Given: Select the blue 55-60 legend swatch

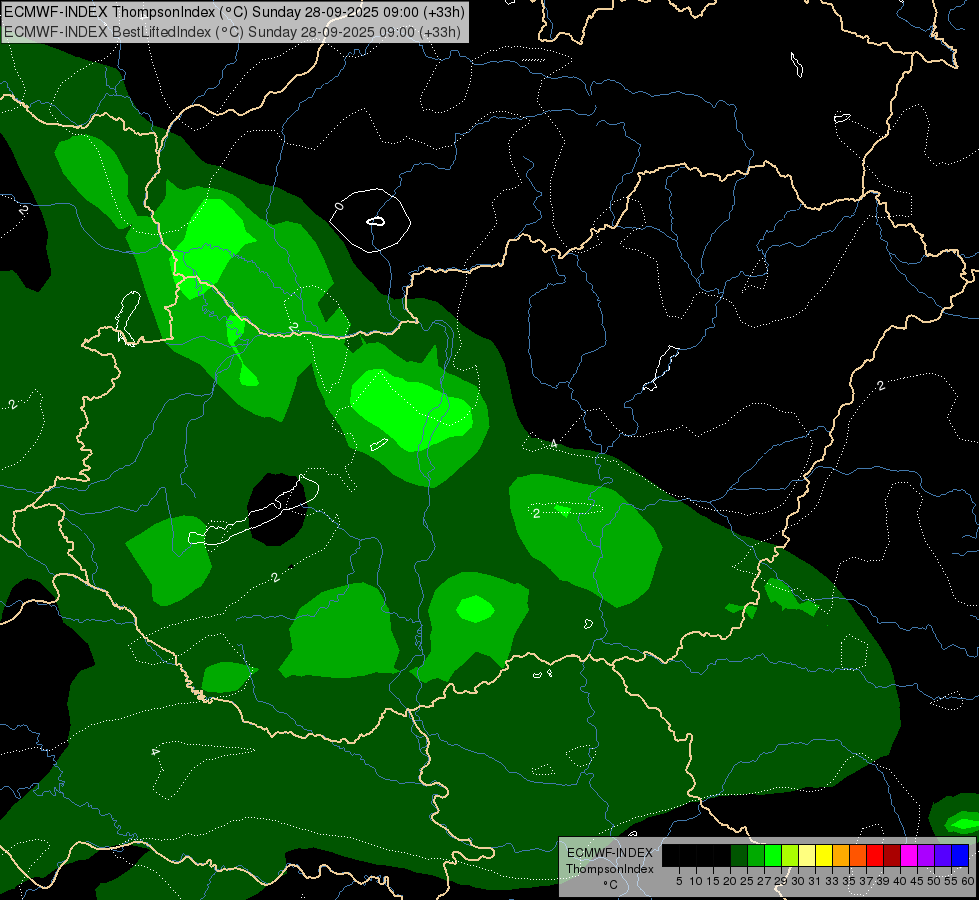Looking at the screenshot, I should 960,855.
